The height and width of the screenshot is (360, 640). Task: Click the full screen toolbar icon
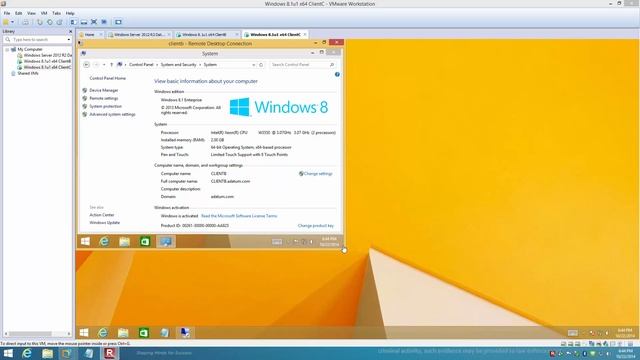(x=94, y=22)
